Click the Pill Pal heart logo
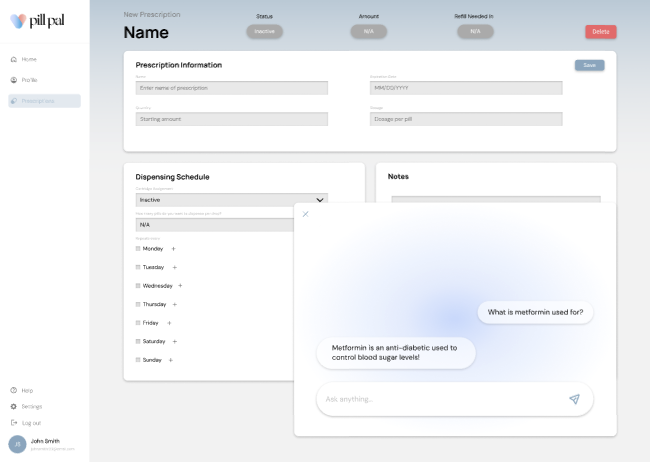Screen dimensions: 650x462 [18, 22]
